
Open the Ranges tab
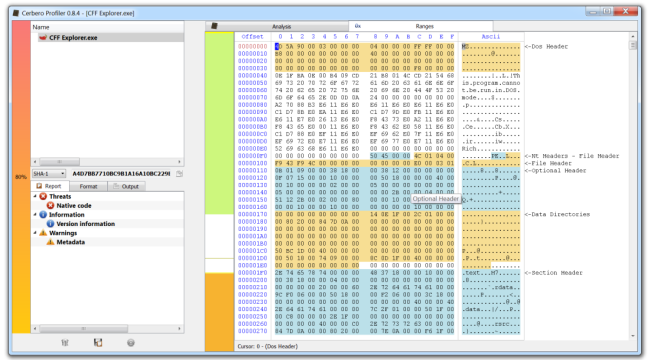point(421,26)
